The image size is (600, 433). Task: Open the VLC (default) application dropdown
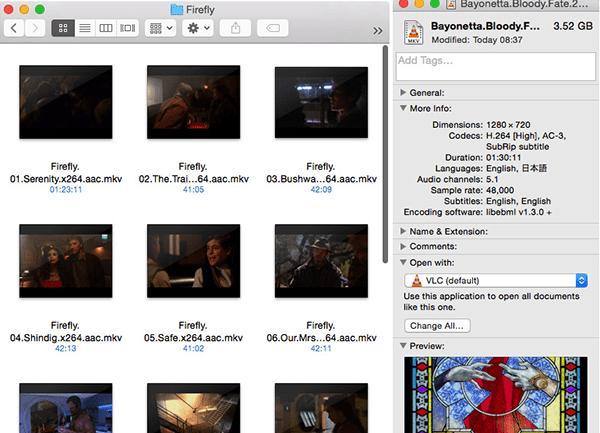(496, 280)
